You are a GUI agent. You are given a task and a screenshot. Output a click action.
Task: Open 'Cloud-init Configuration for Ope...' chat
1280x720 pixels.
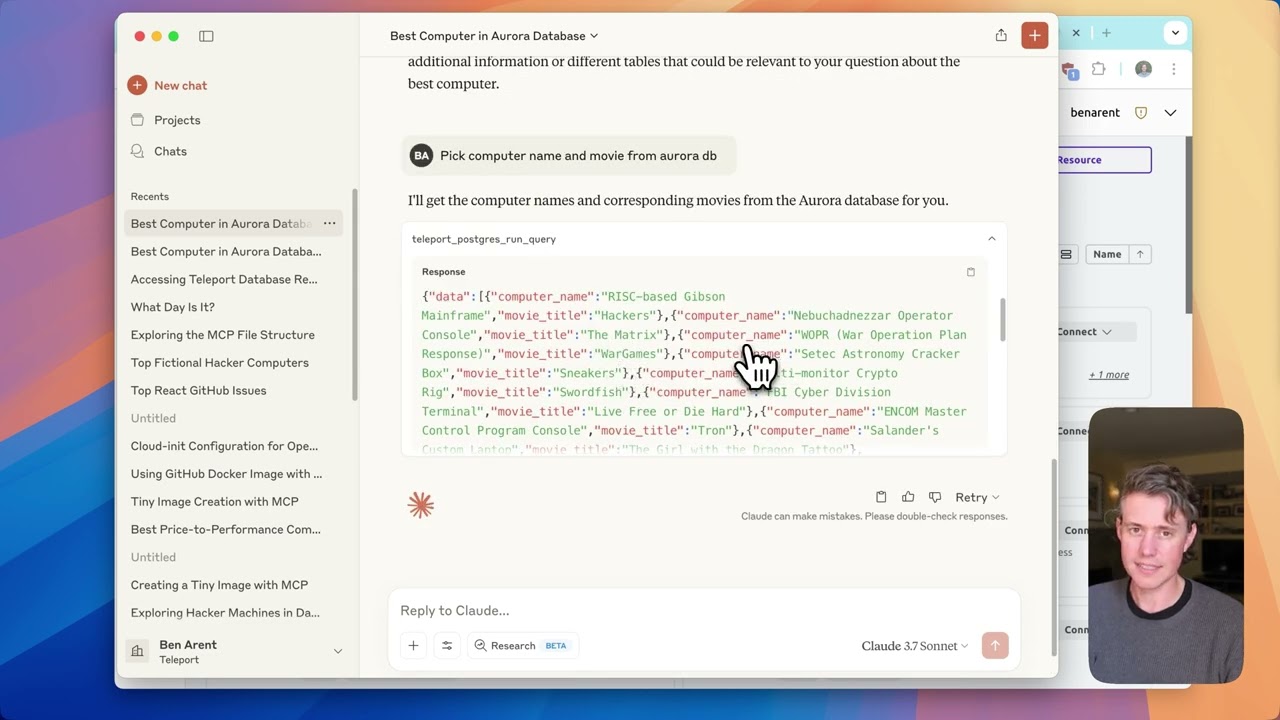224,446
